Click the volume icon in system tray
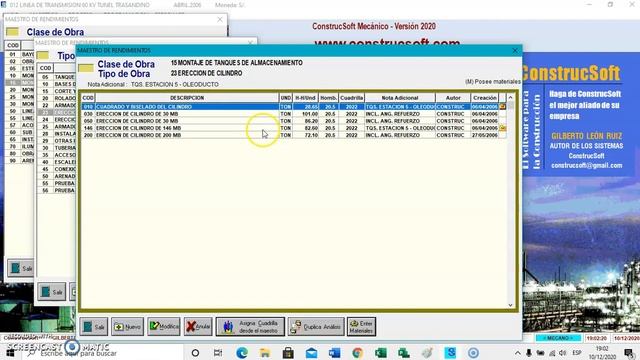The width and height of the screenshot is (640, 360). [563, 353]
